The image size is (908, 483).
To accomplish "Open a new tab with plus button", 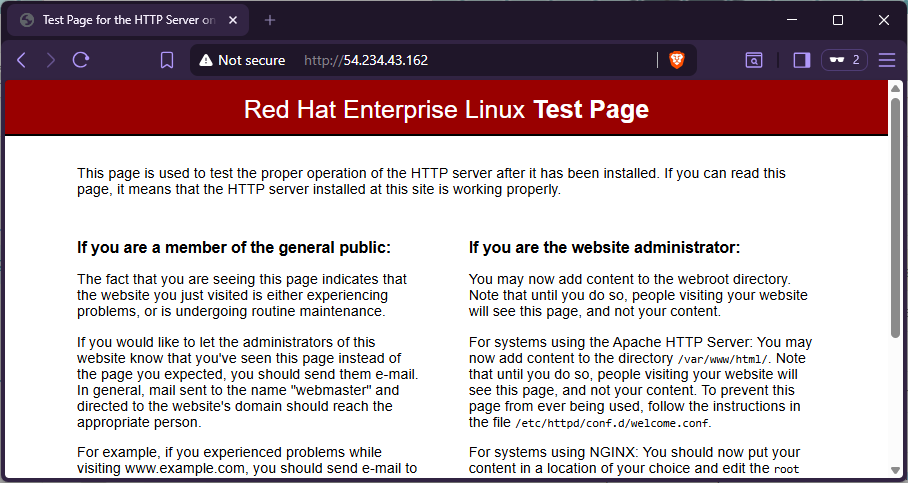I will pos(270,20).
